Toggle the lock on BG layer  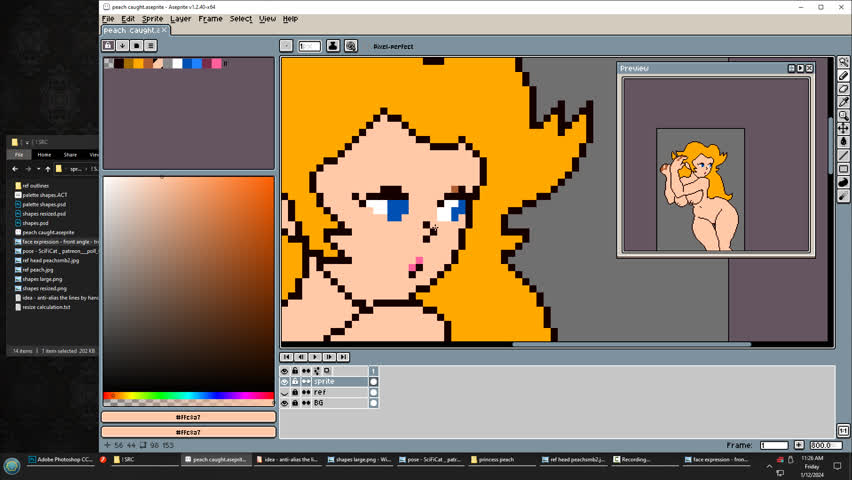click(295, 403)
